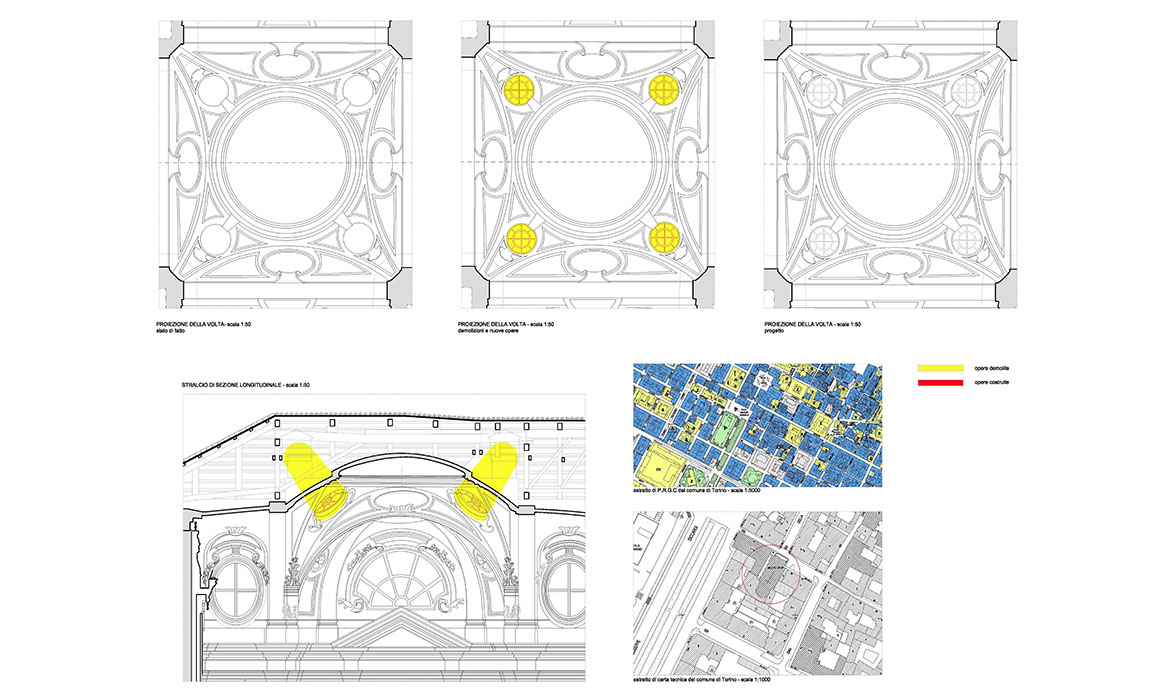Screen dimensions: 1170x700
Task: Open the colored P.R.G.C. Torino map extract
Action: (758, 425)
